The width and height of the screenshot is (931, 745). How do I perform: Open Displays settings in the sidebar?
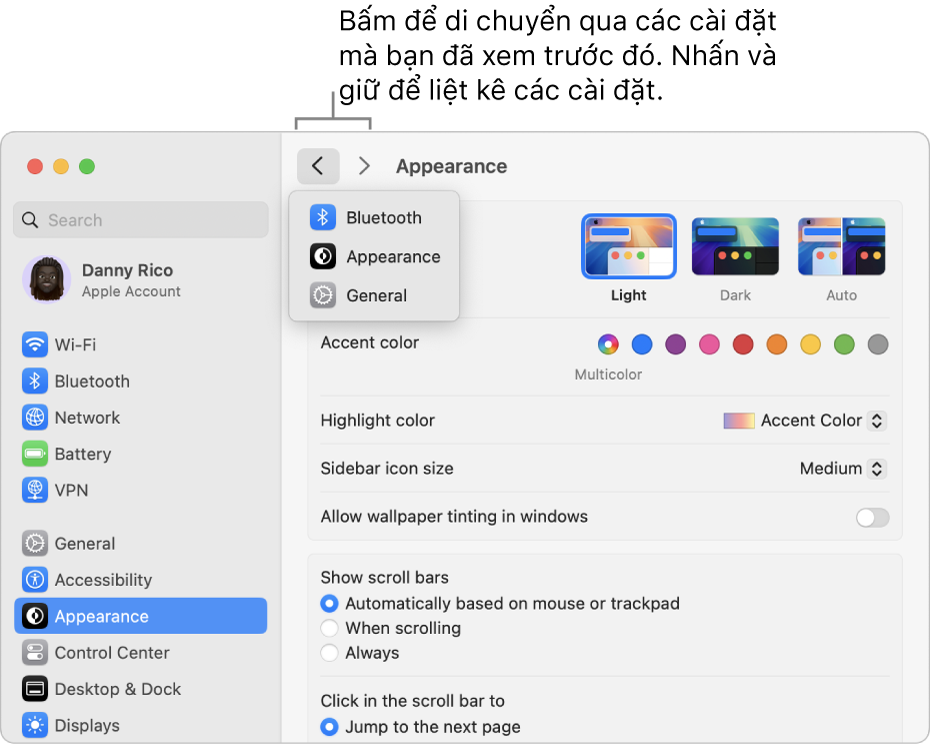[x=141, y=725]
